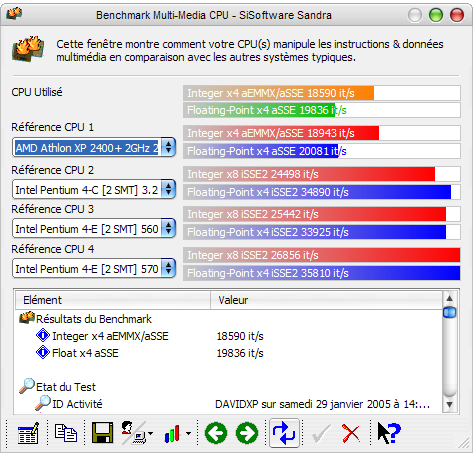This screenshot has width=473, height=453.
Task: Click the DAVIDXP sur samedi 29 janvier value
Action: coord(322,404)
